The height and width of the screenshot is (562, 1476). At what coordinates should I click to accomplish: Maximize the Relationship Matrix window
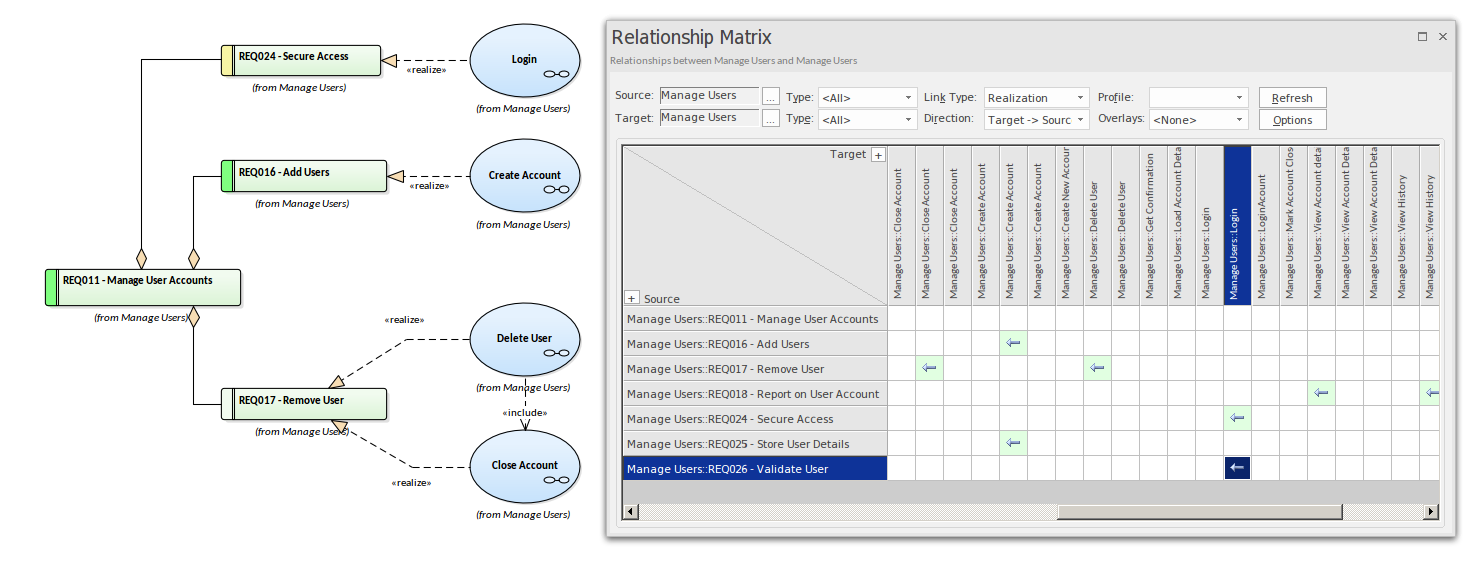coord(1422,36)
